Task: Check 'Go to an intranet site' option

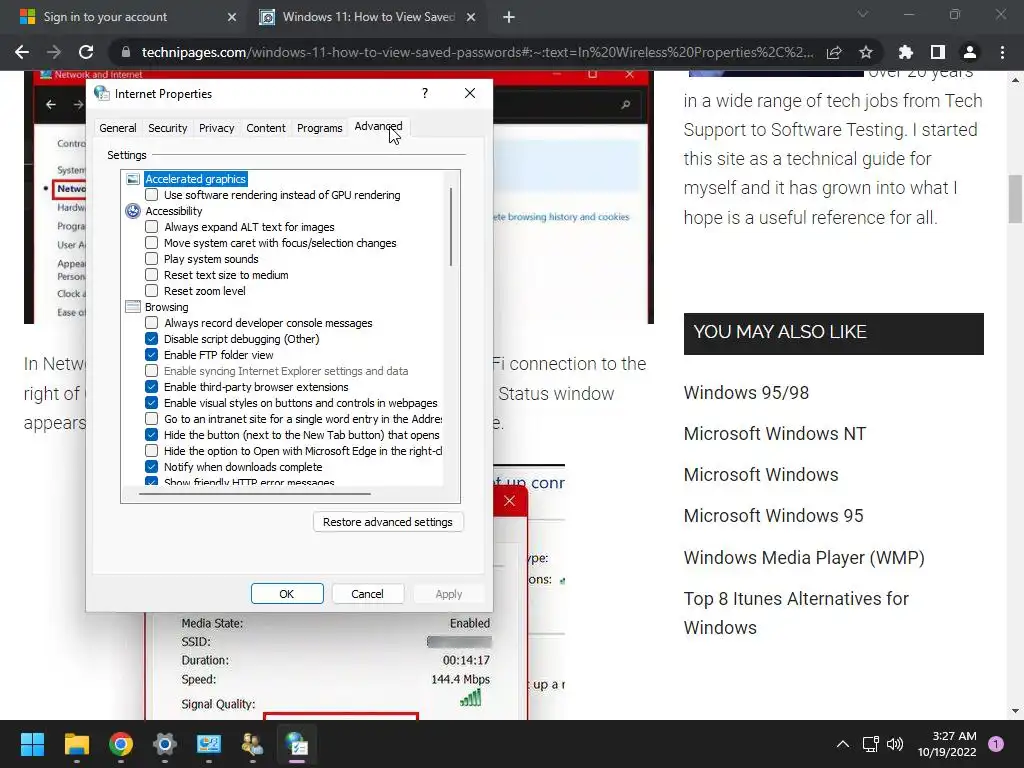Action: pos(152,419)
